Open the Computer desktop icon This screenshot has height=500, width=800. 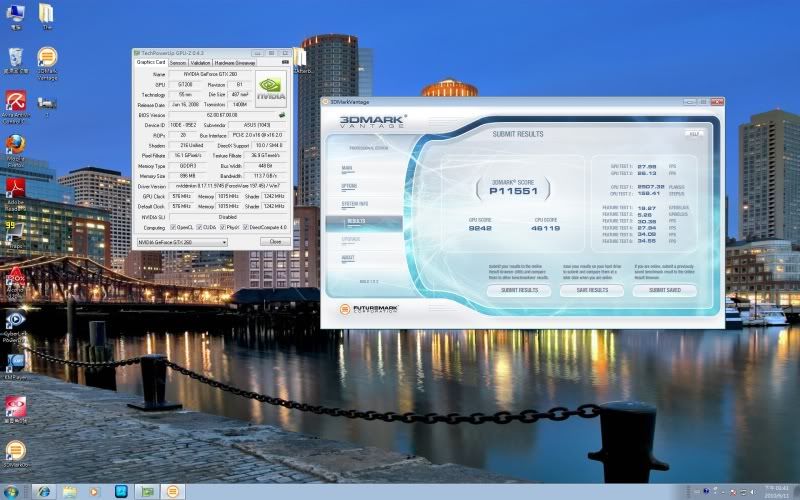(15, 15)
